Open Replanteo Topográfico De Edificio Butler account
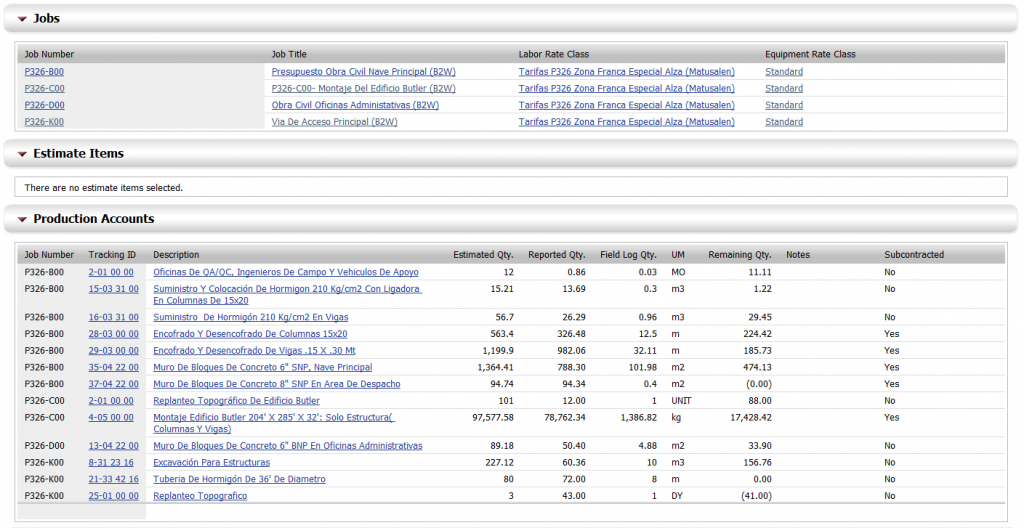This screenshot has height=528, width=1024. pyautogui.click(x=236, y=401)
